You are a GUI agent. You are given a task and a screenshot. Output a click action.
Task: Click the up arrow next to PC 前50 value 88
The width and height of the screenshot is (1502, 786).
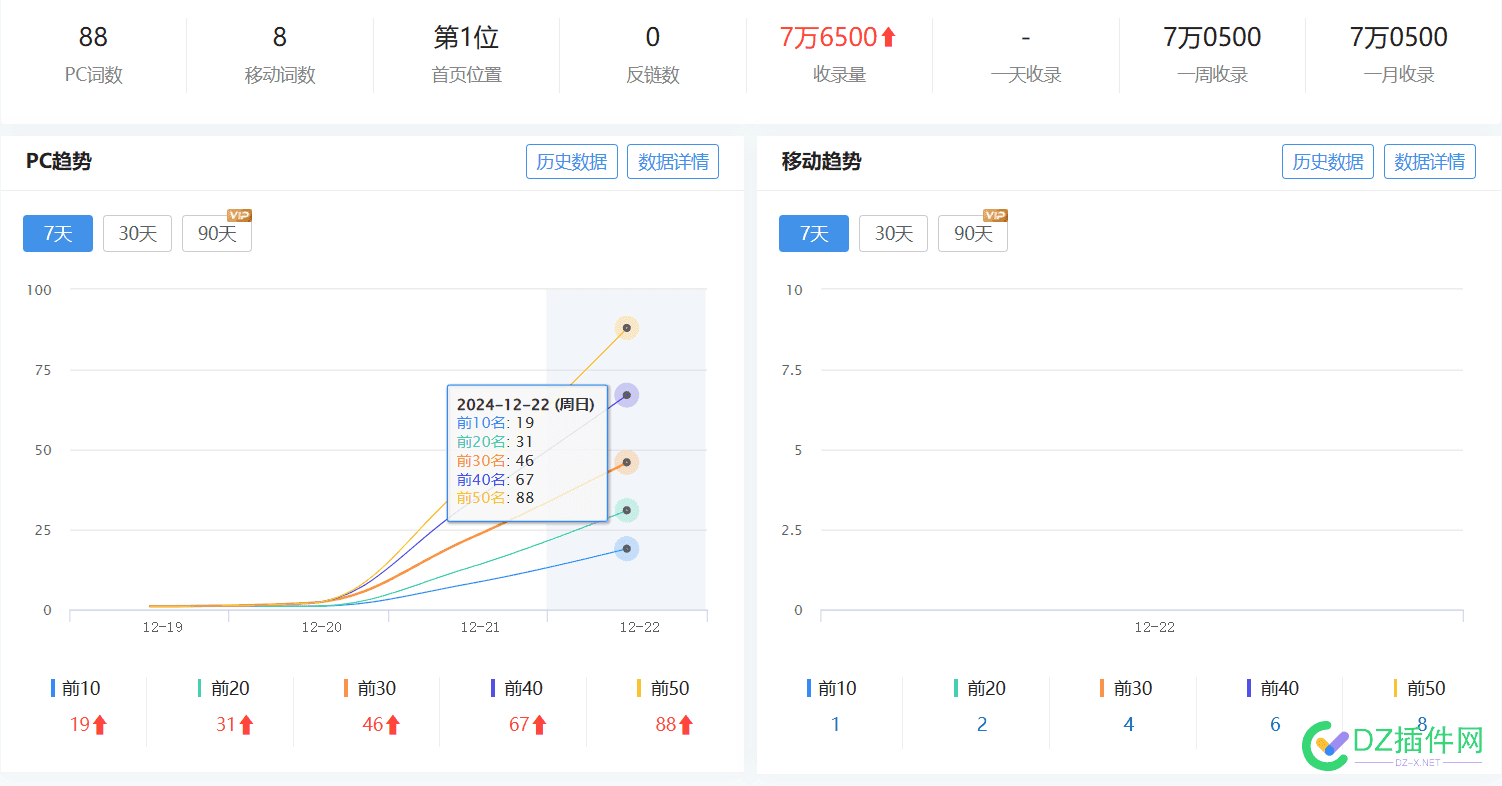tap(686, 725)
